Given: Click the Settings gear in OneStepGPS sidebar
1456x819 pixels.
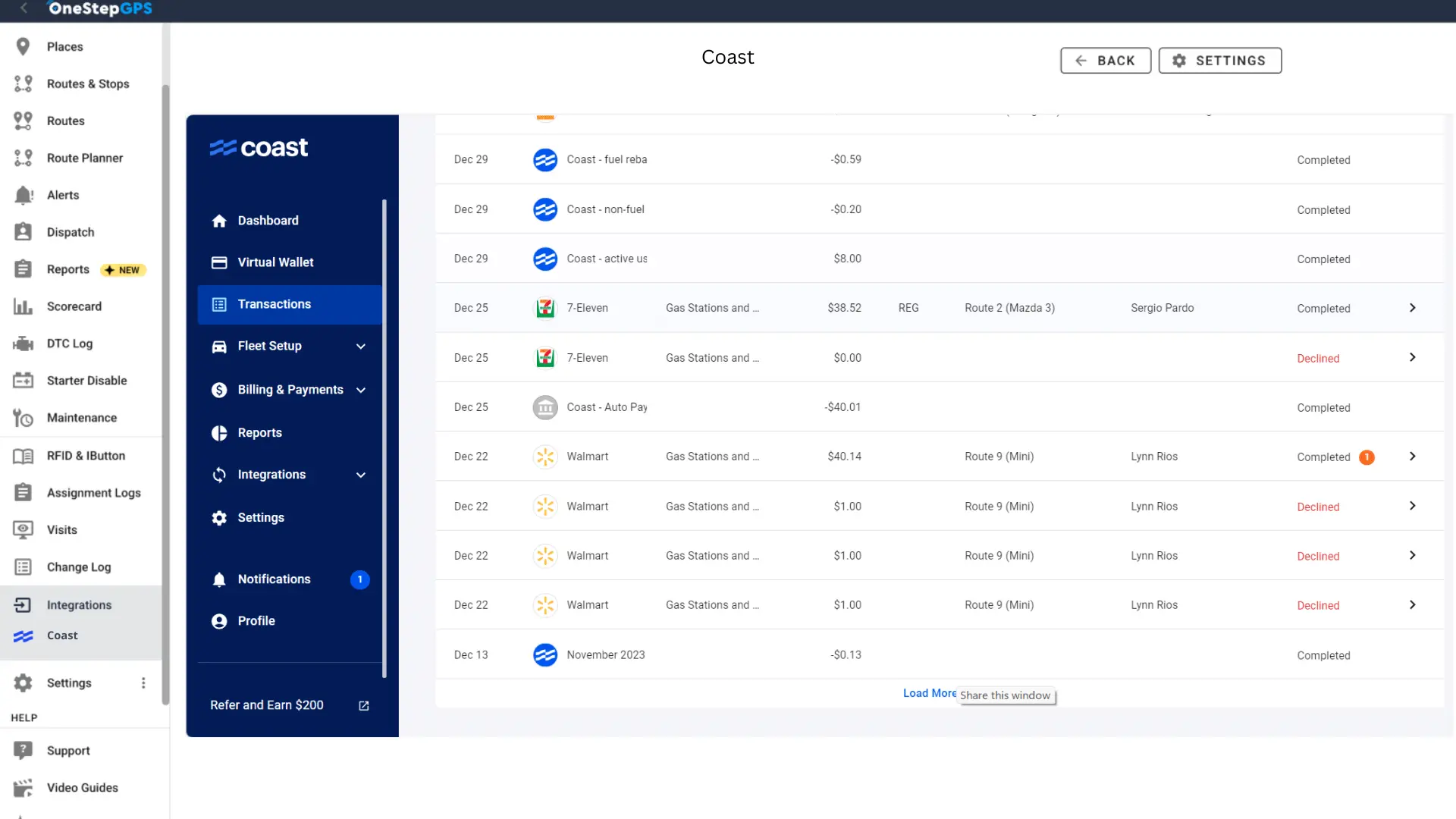Looking at the screenshot, I should pyautogui.click(x=23, y=683).
